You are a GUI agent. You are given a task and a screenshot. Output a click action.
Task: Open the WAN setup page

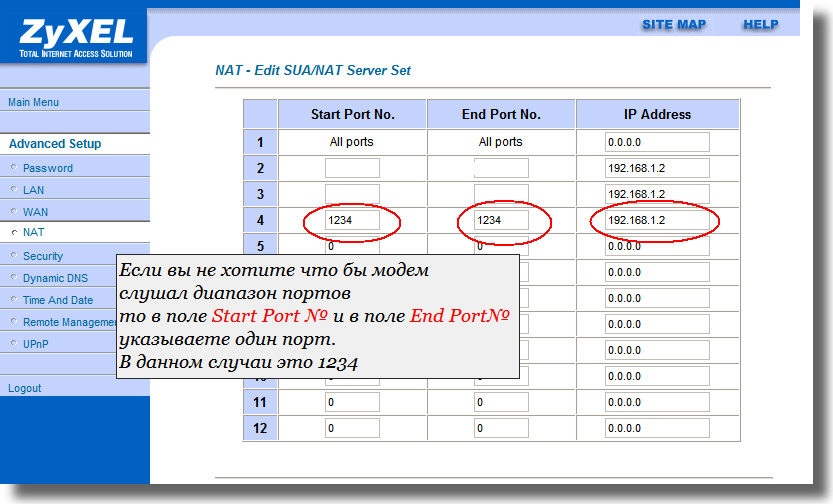pos(35,212)
